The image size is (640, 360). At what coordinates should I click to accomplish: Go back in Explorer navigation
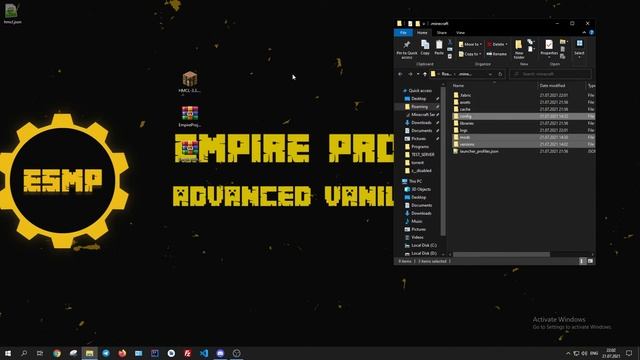[400, 74]
